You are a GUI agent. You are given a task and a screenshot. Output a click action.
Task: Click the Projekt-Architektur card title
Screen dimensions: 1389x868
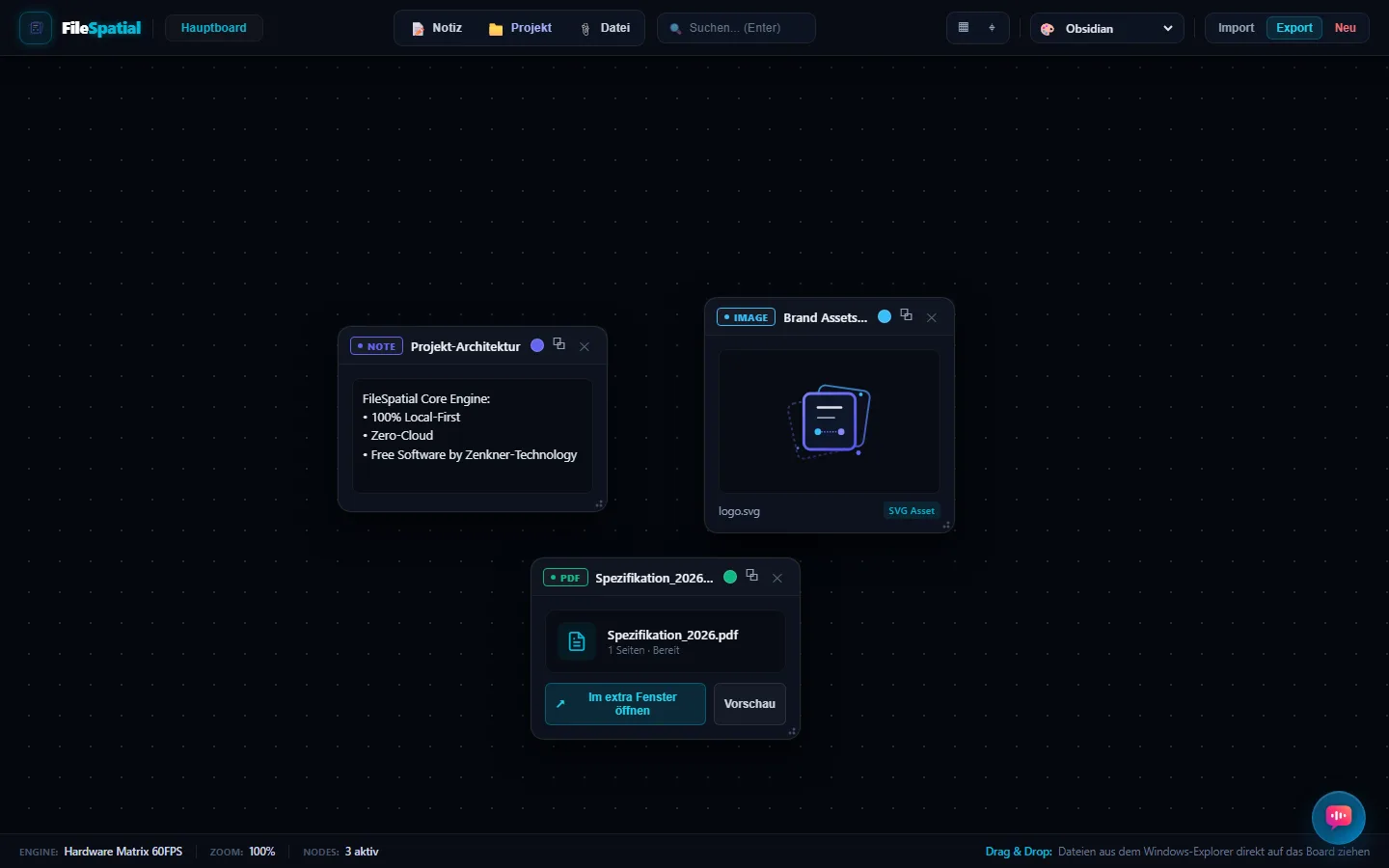coord(466,346)
